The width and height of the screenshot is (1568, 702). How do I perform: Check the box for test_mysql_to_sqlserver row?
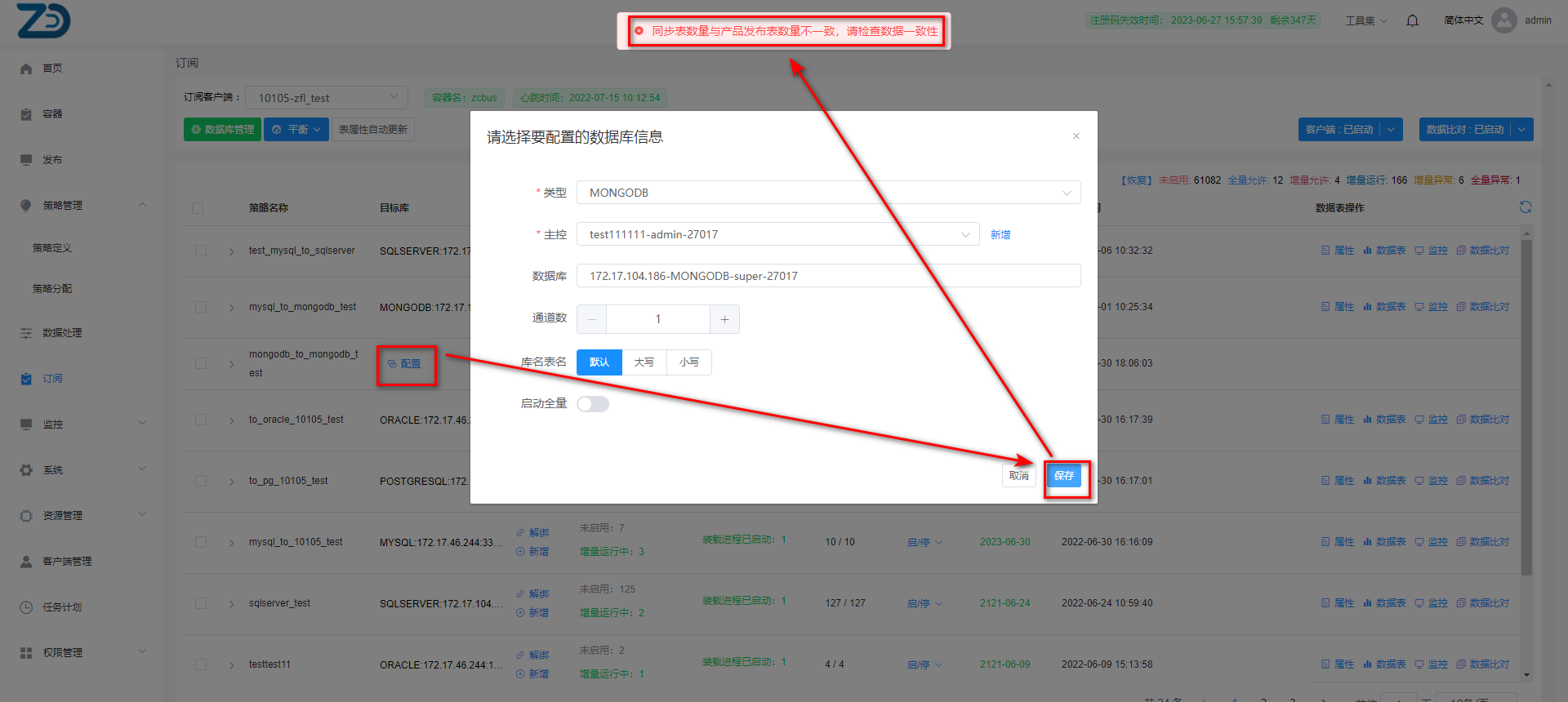pyautogui.click(x=201, y=251)
